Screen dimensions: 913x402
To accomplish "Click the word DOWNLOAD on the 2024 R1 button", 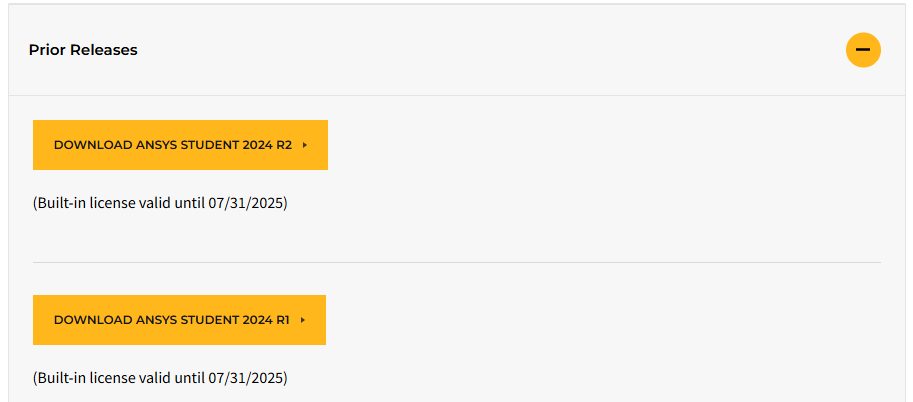I will (93, 320).
